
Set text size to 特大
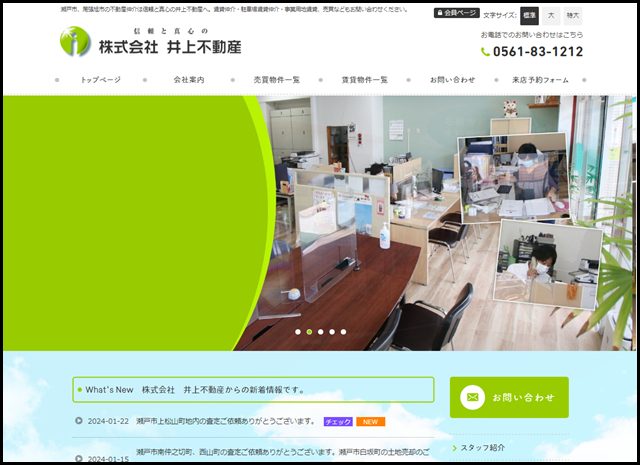(573, 16)
